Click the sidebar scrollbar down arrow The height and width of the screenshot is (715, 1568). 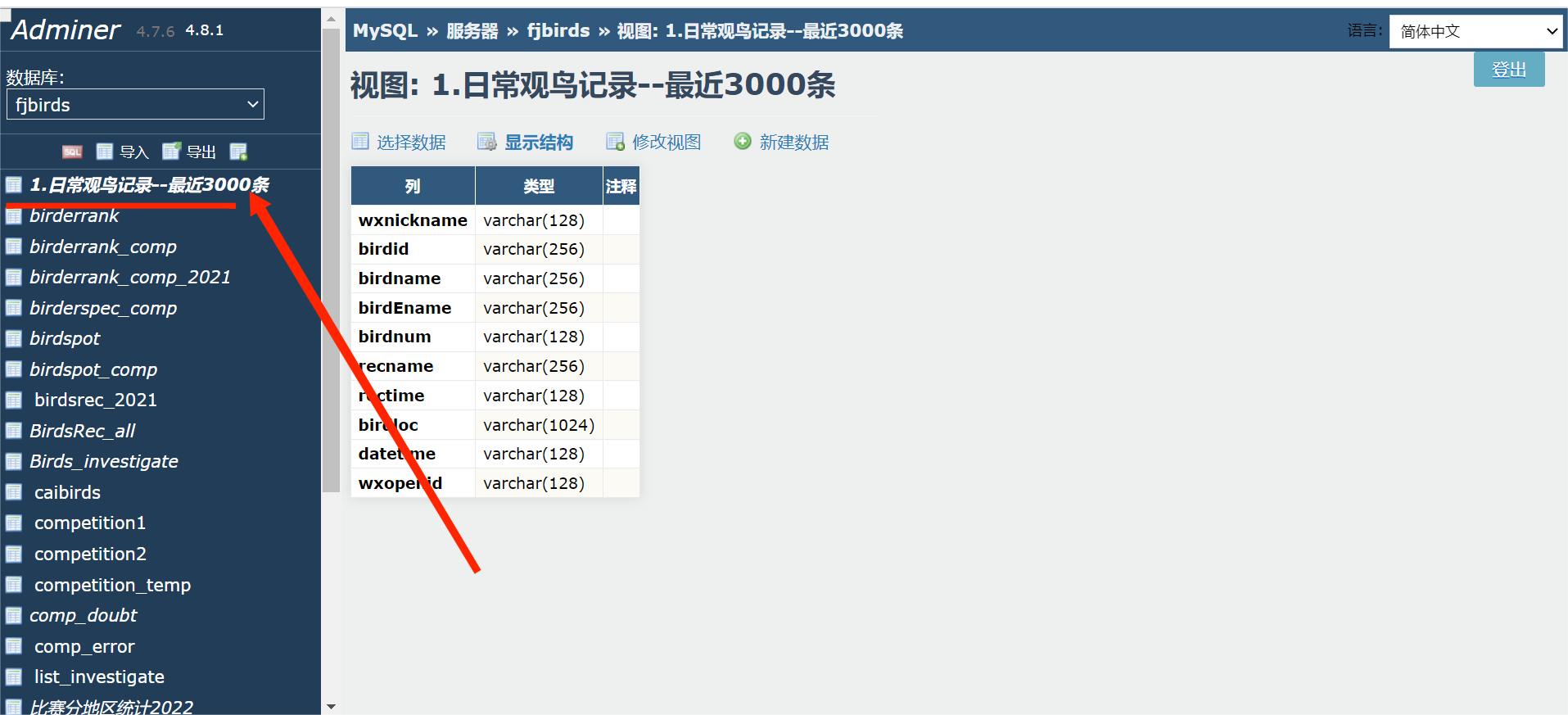click(331, 706)
